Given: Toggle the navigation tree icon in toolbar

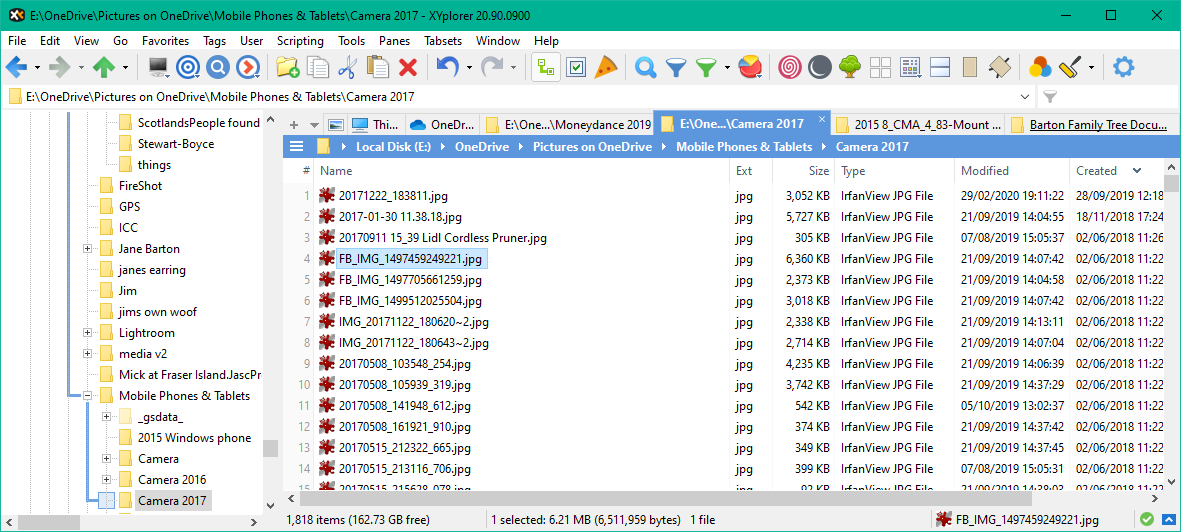Looking at the screenshot, I should point(545,67).
